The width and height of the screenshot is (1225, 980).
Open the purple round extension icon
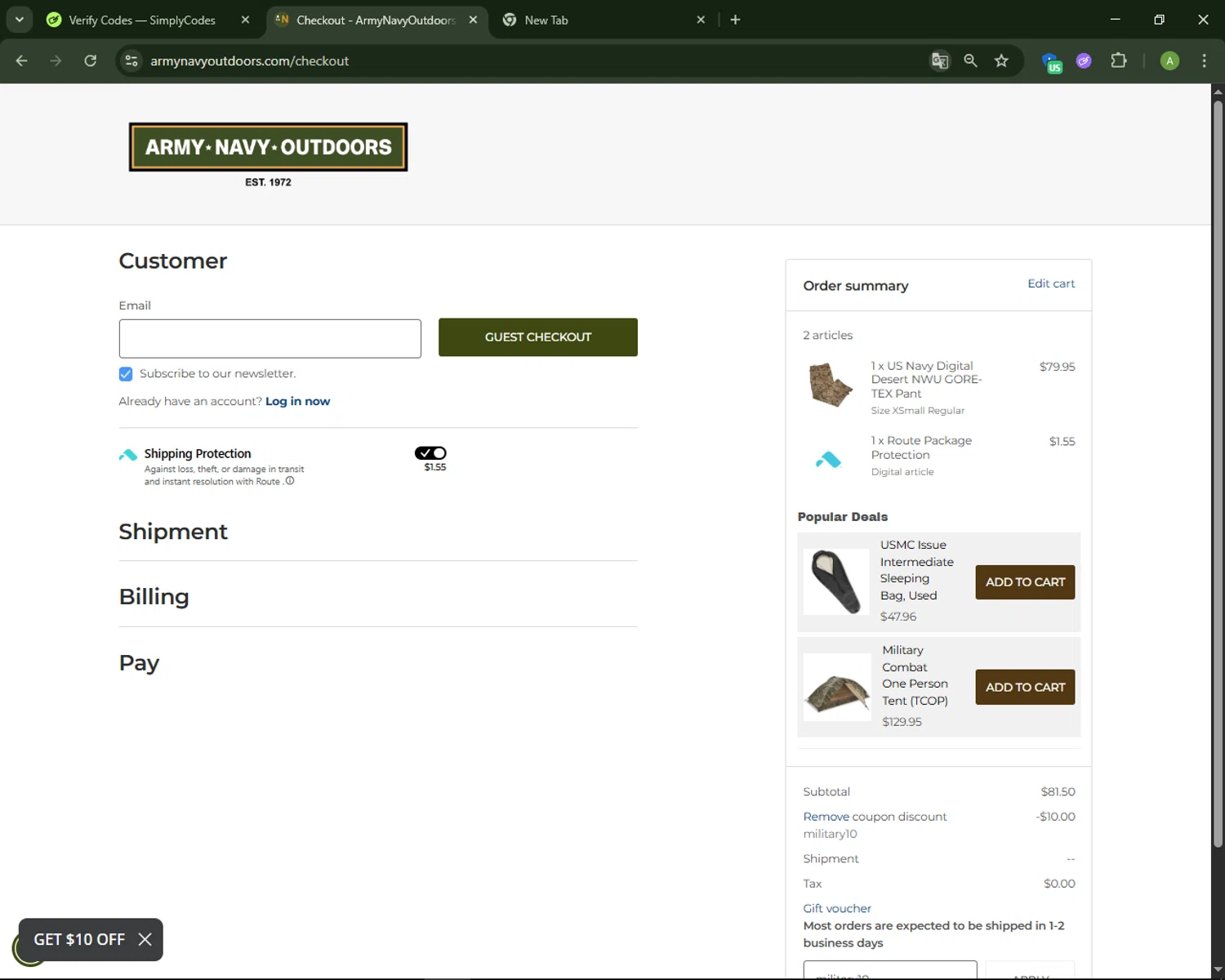[x=1084, y=60]
